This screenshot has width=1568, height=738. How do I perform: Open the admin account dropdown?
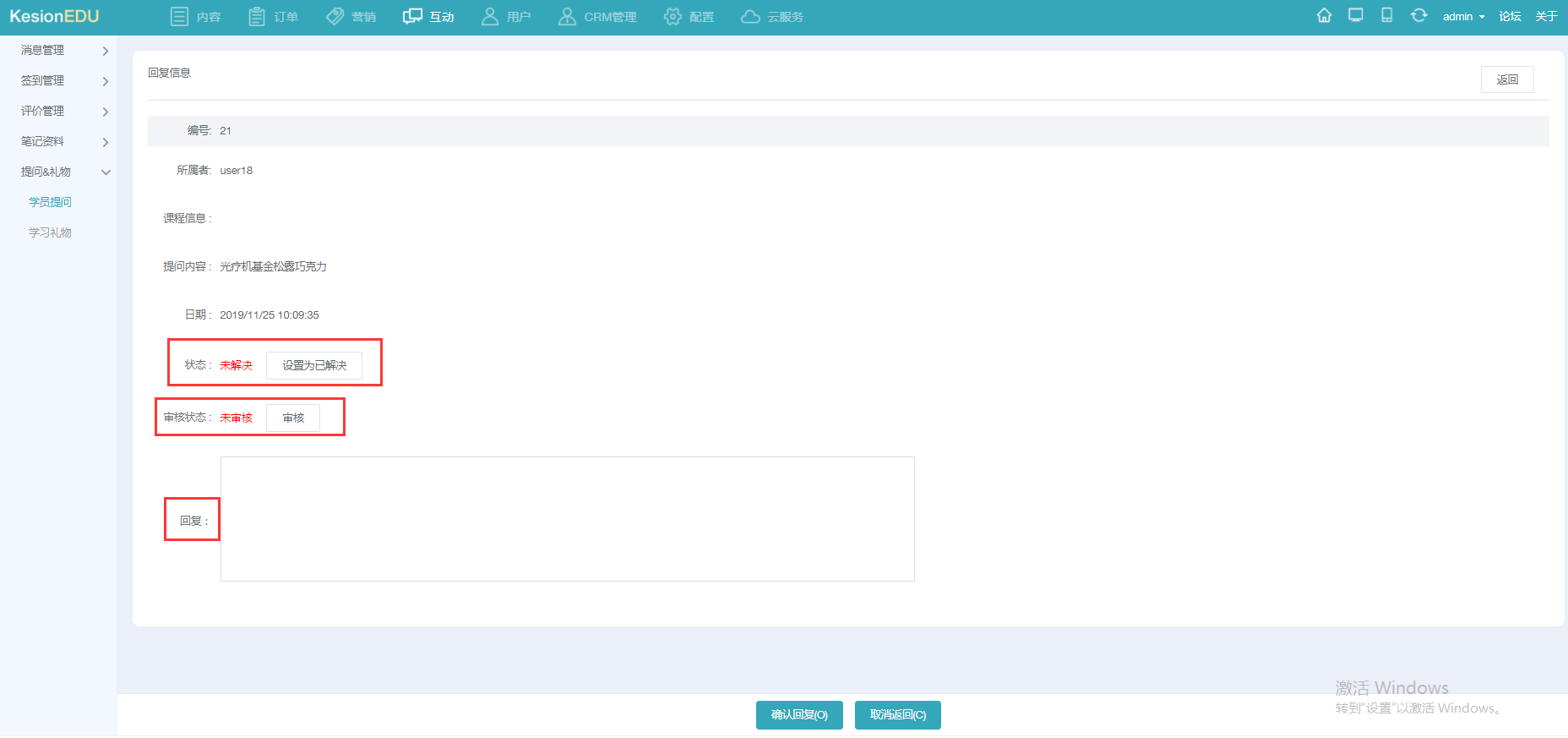tap(1462, 17)
